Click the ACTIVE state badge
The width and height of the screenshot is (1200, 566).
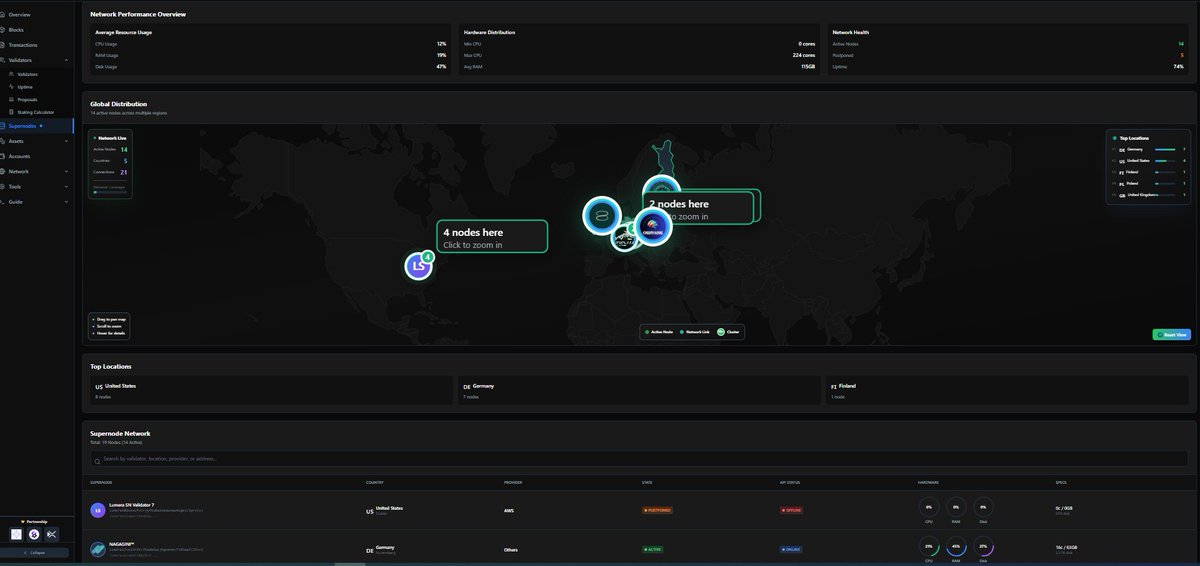click(653, 549)
